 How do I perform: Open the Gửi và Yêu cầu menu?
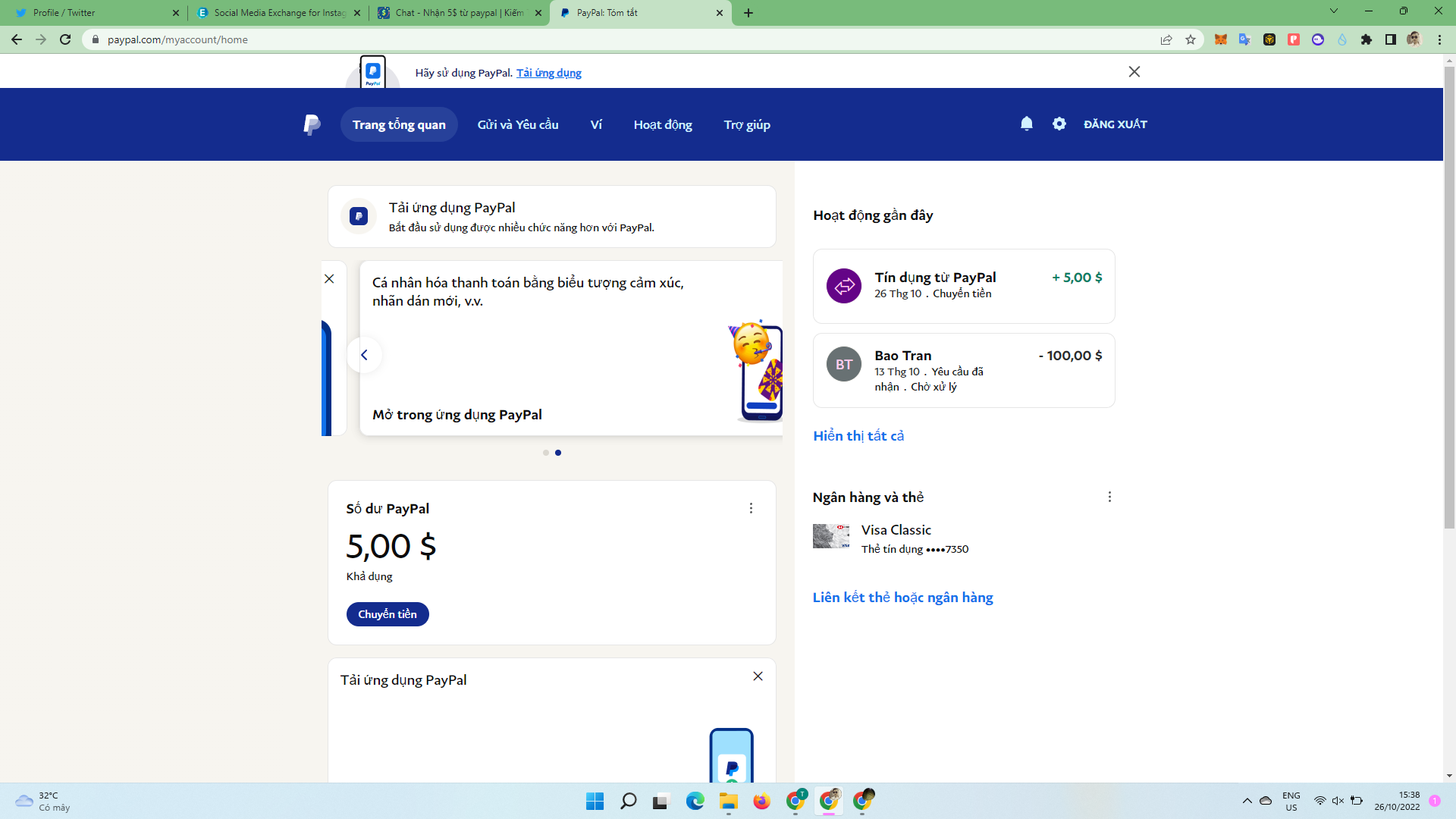pos(518,124)
